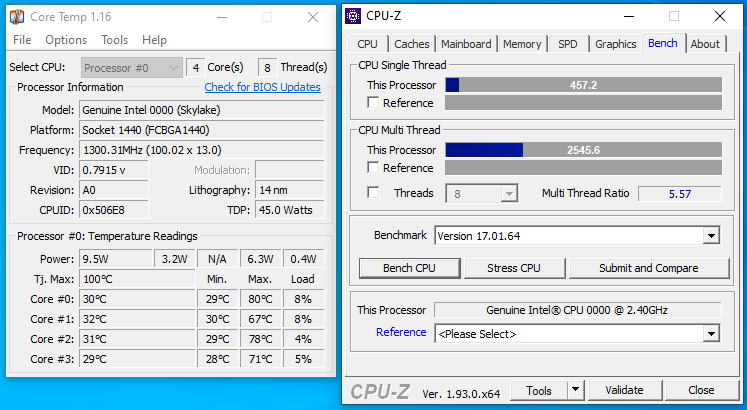Open the Caches tab
Screen dimensions: 747x410
coord(412,44)
